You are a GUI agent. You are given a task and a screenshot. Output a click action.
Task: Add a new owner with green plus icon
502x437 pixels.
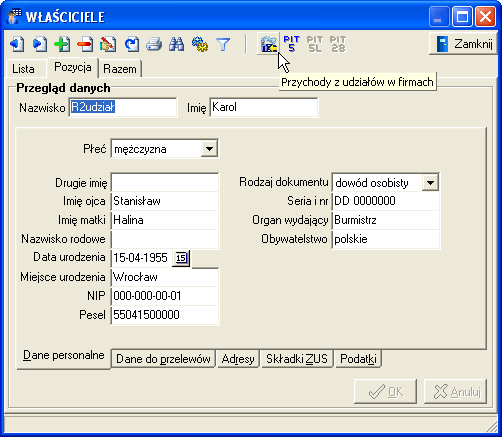coord(62,44)
